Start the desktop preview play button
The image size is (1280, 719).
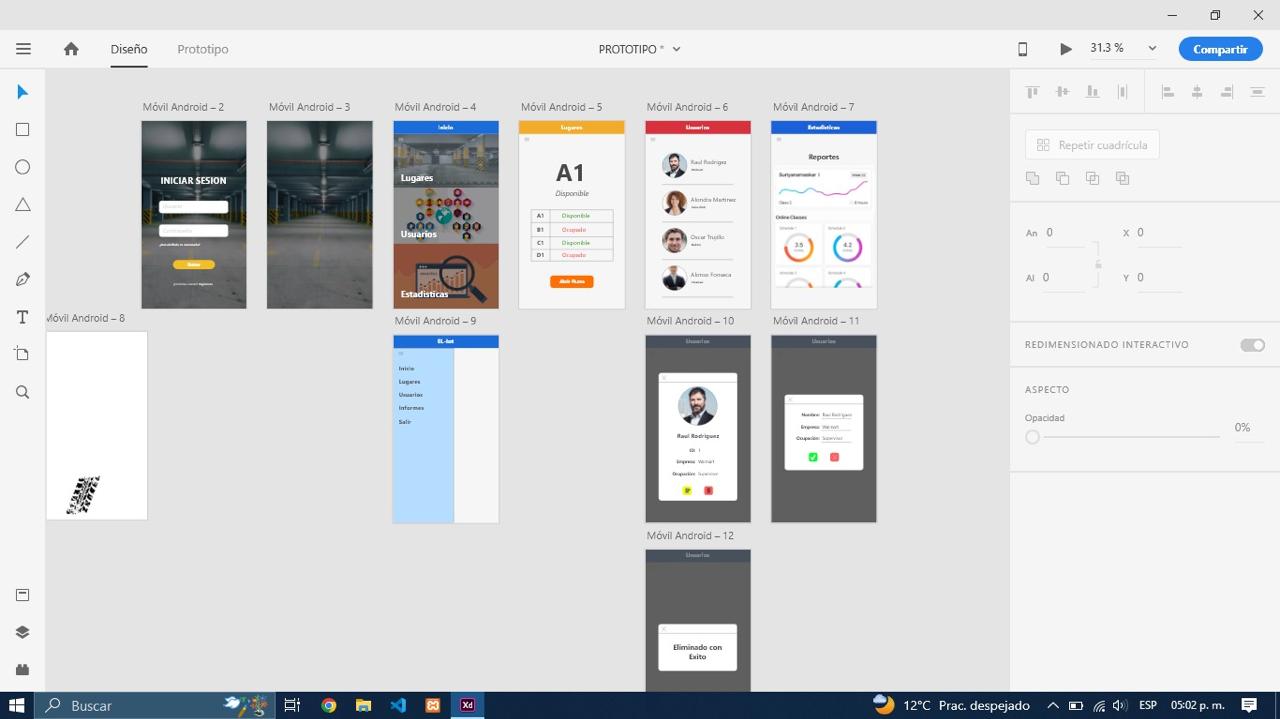1066,49
